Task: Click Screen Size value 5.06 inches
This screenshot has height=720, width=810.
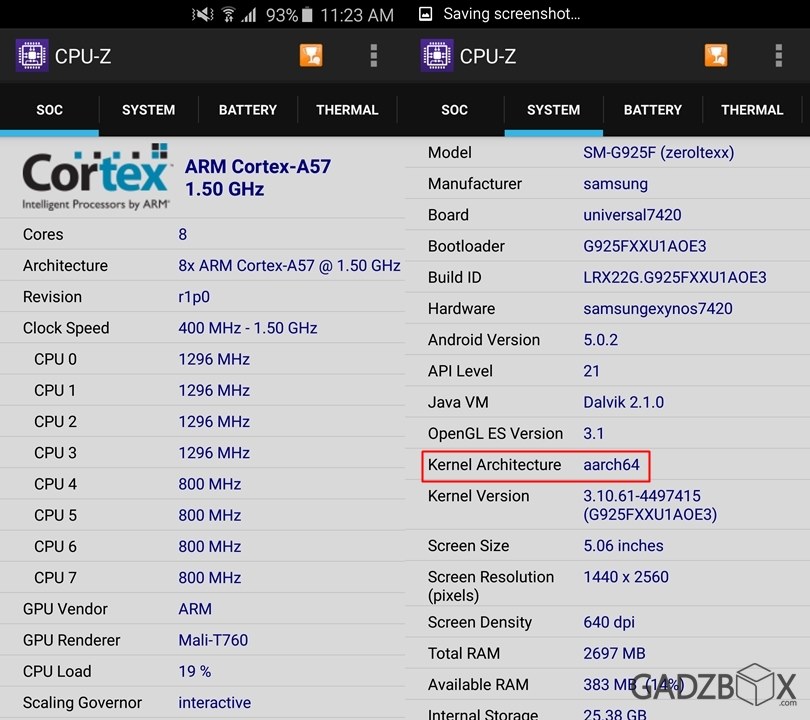Action: click(623, 546)
